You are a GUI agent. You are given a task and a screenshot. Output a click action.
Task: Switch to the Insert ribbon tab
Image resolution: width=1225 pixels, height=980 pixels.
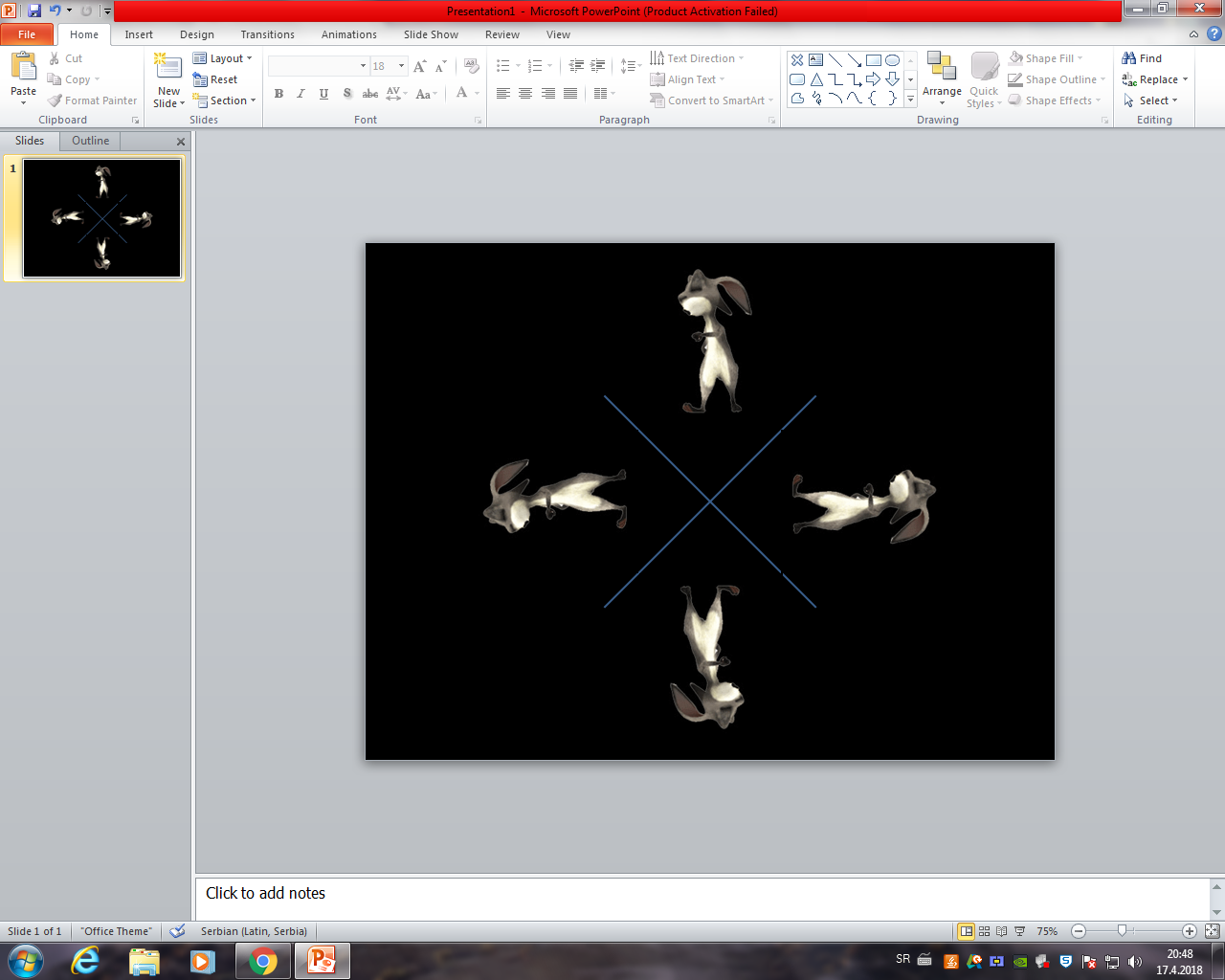[139, 34]
